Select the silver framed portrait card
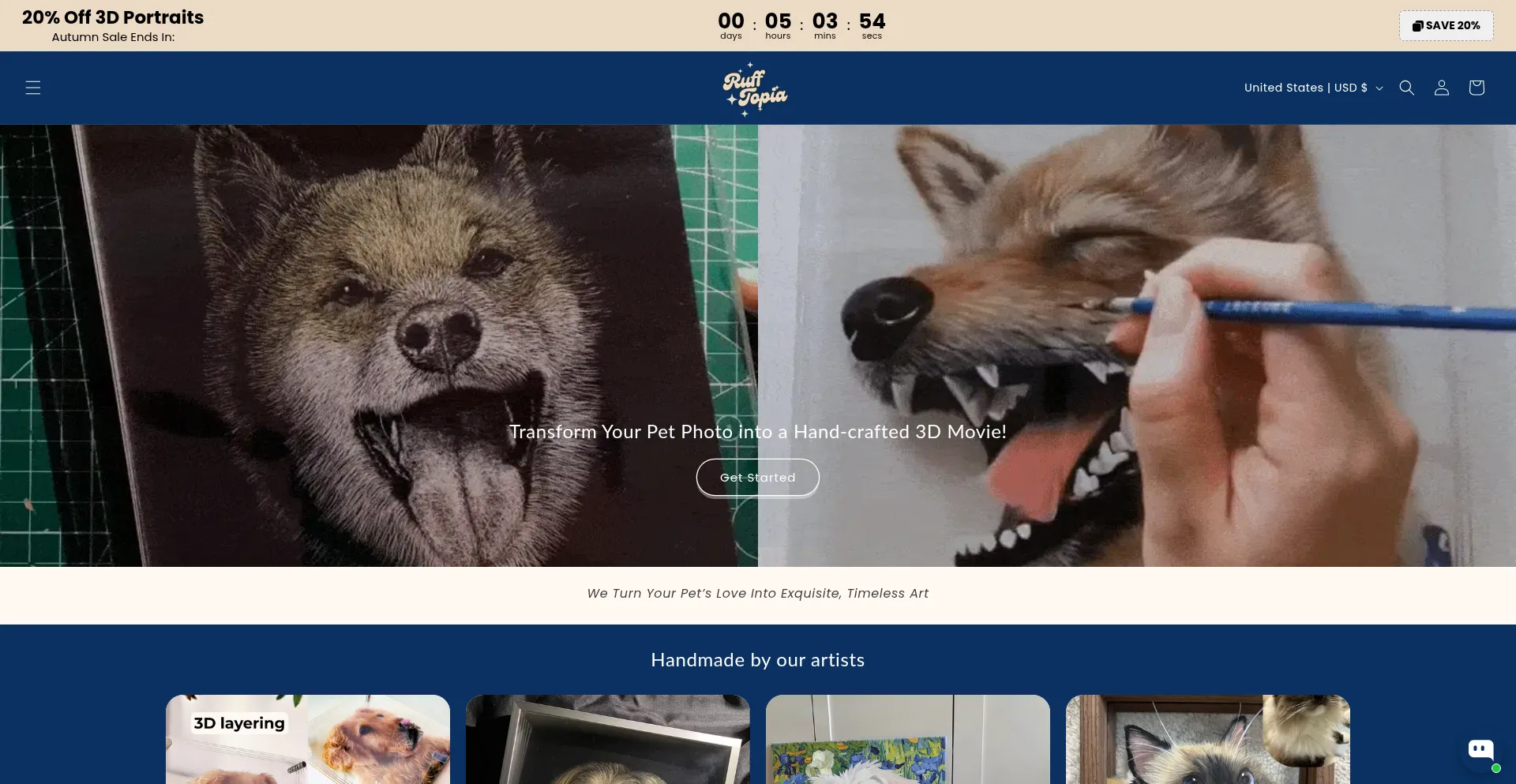The height and width of the screenshot is (784, 1516). click(608, 739)
